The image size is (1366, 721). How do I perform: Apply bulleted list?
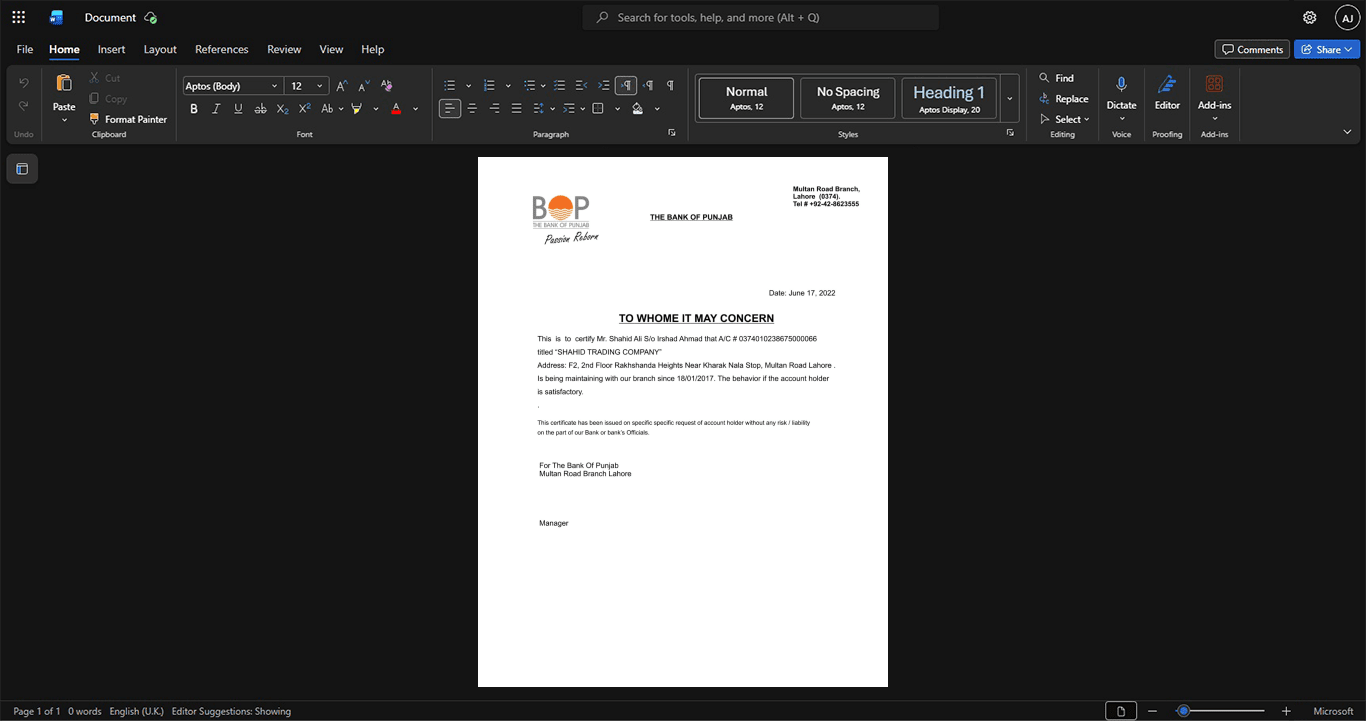coord(450,86)
